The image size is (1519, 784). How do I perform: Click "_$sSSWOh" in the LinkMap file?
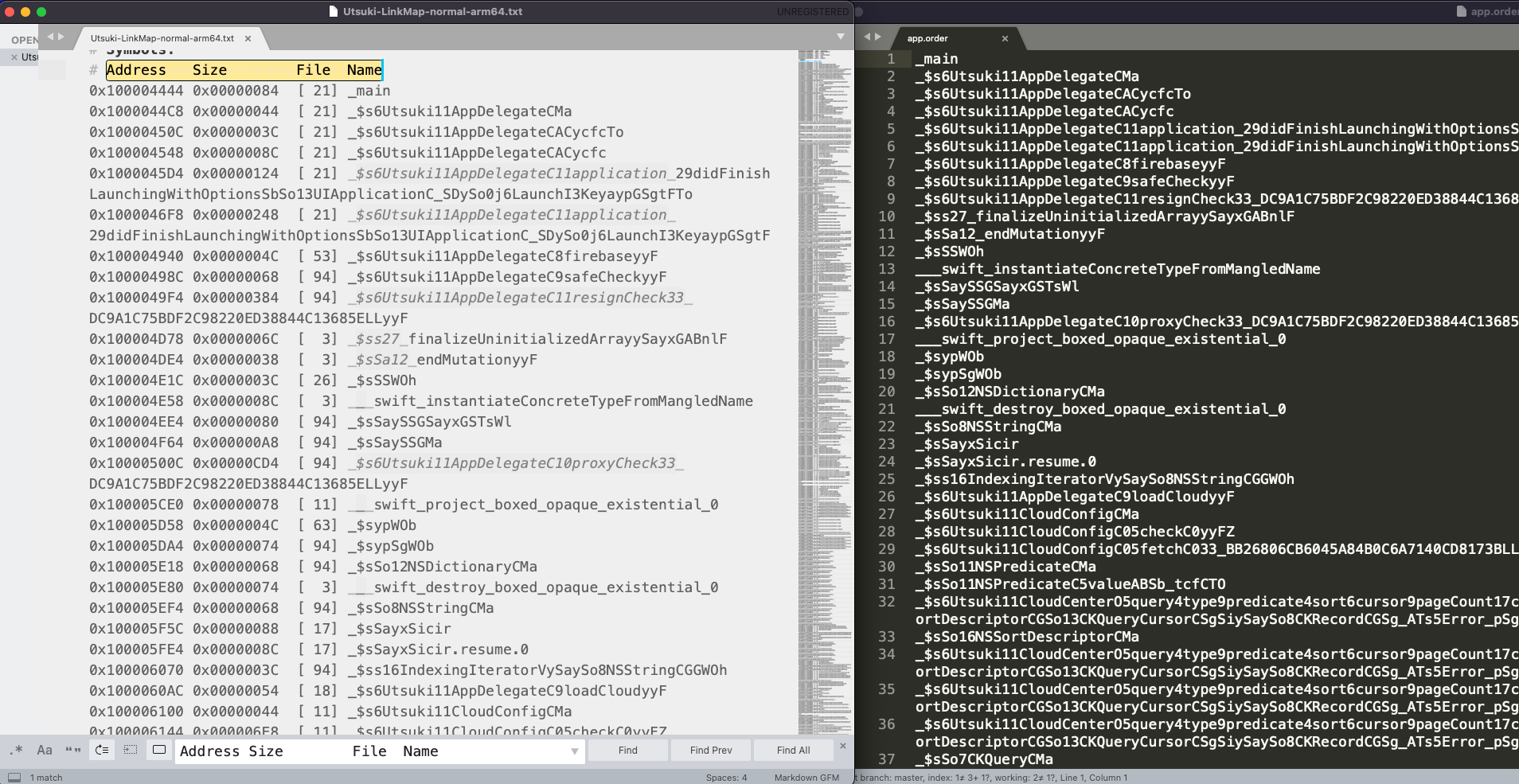[381, 380]
